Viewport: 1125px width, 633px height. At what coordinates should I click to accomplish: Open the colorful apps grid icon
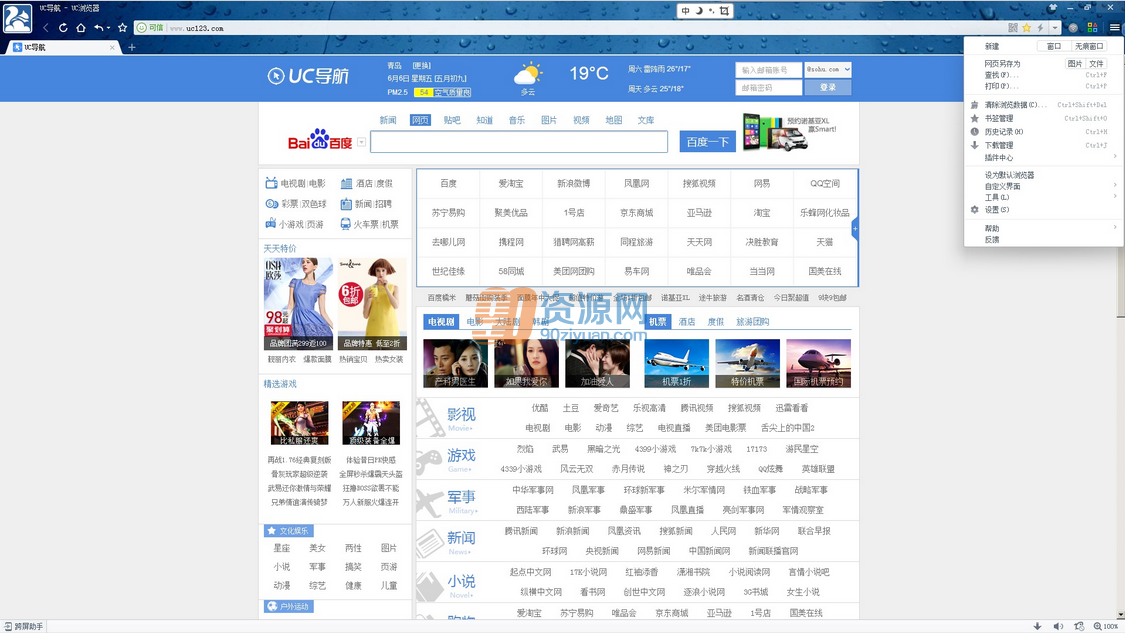(x=1093, y=28)
